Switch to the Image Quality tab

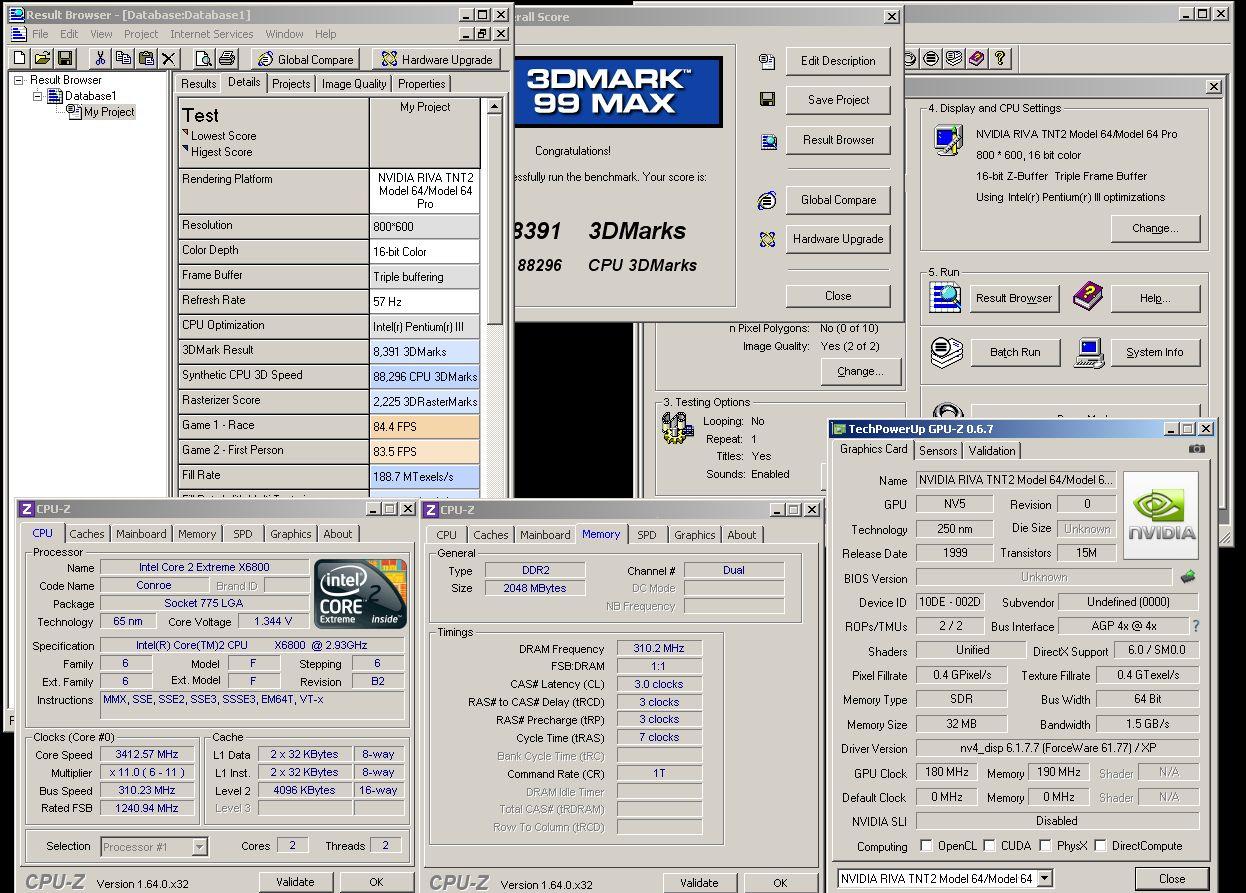point(354,84)
